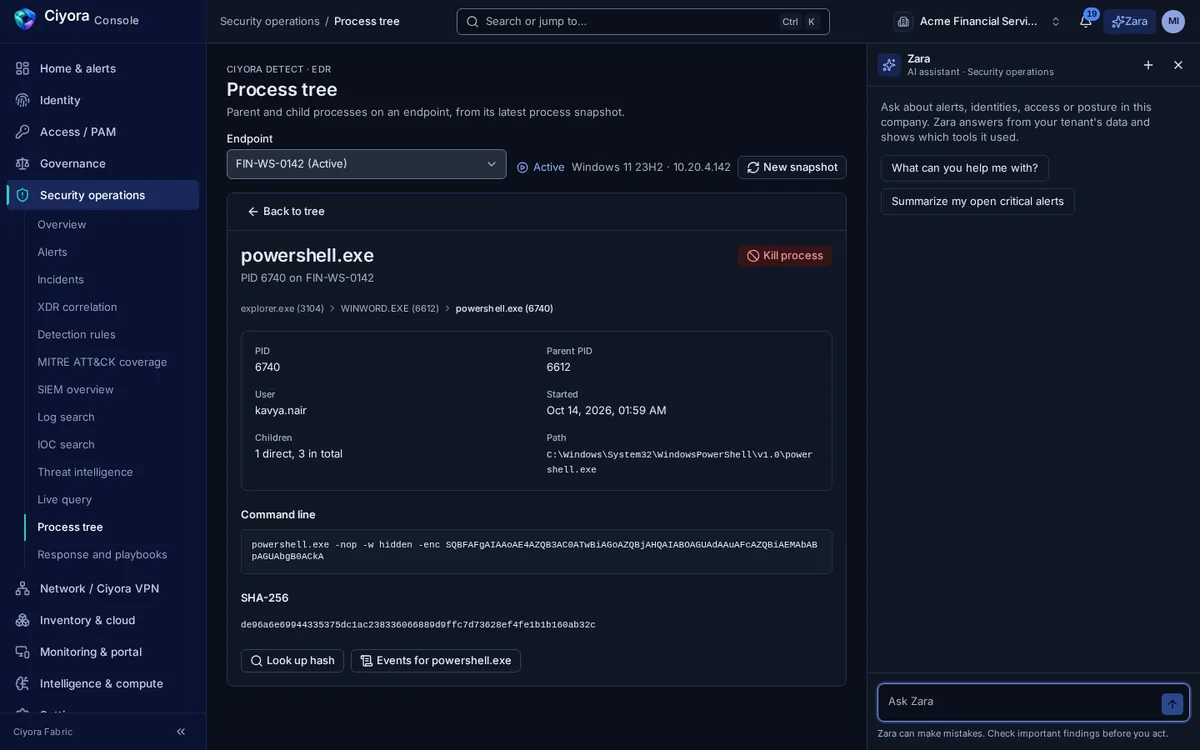Click the New snapshot button
1200x750 pixels.
[x=792, y=167]
